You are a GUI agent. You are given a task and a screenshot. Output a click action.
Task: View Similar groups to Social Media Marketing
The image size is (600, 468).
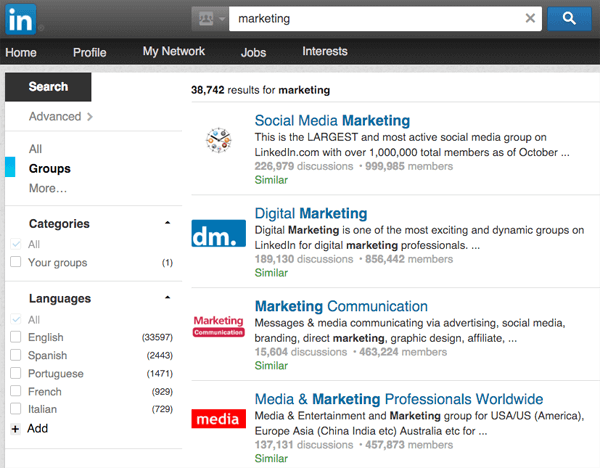coord(271,180)
